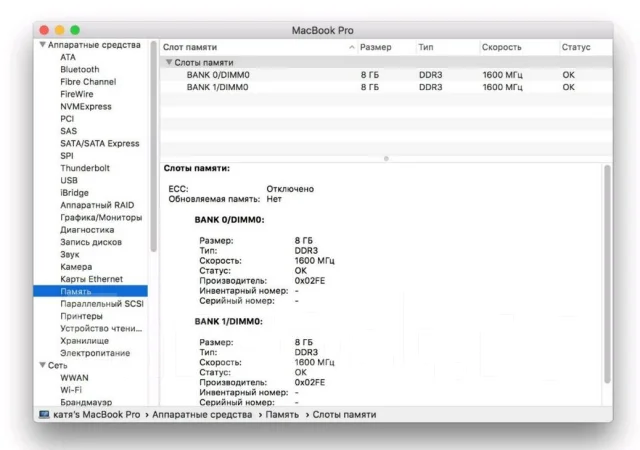Click the BANK 1/DIMM0 details heading
This screenshot has height=450, width=640.
[229, 321]
